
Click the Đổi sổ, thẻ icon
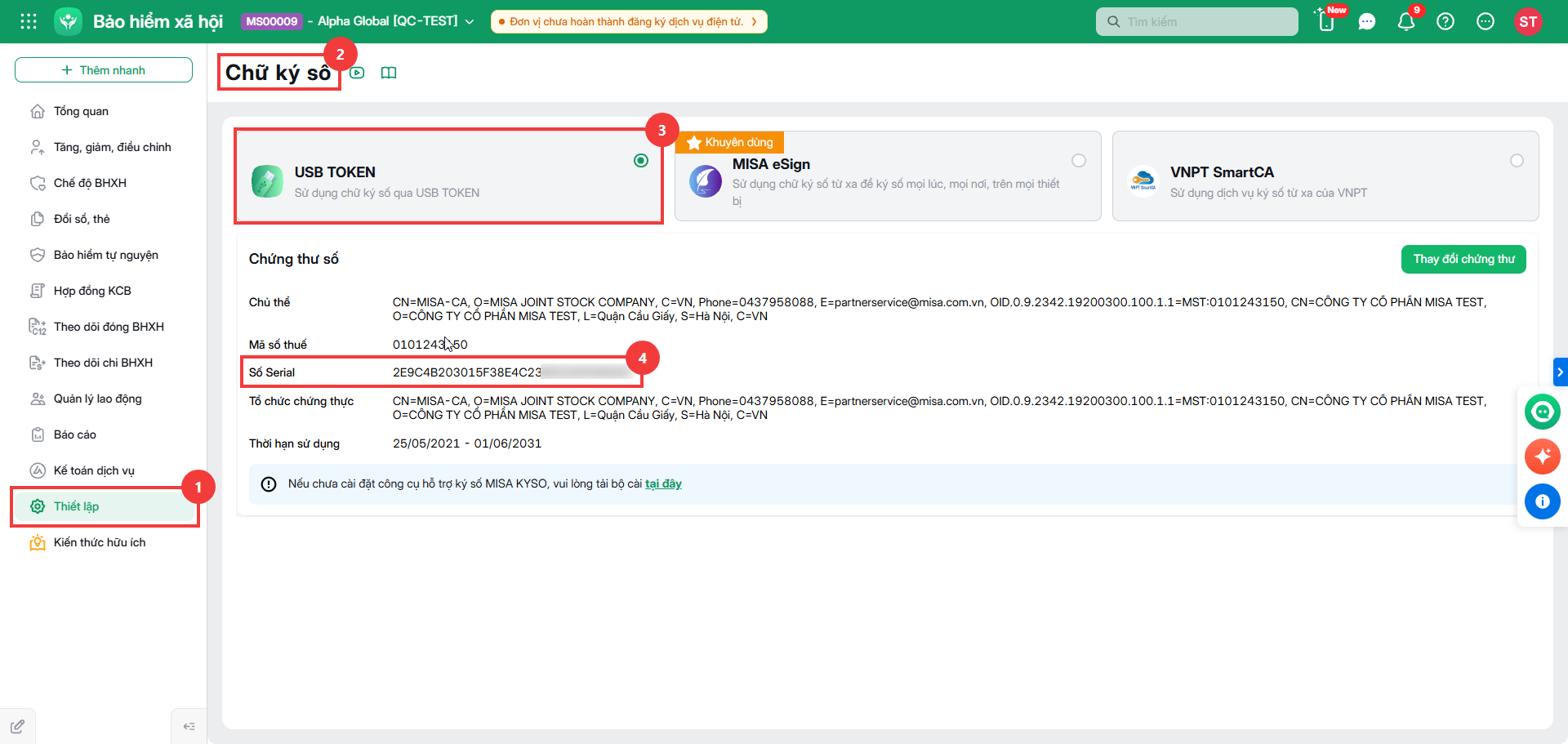click(38, 219)
